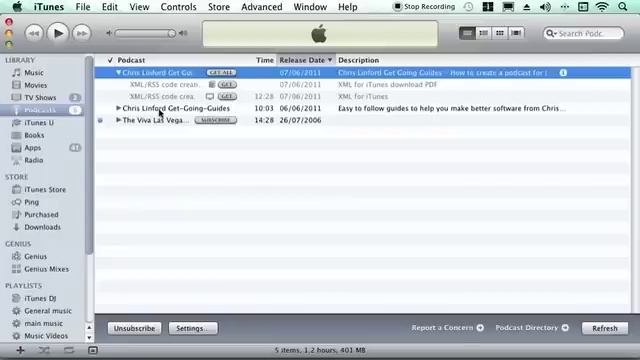Screen dimensions: 640x360
Task: Sort by Podcast column
Action: coord(131,60)
